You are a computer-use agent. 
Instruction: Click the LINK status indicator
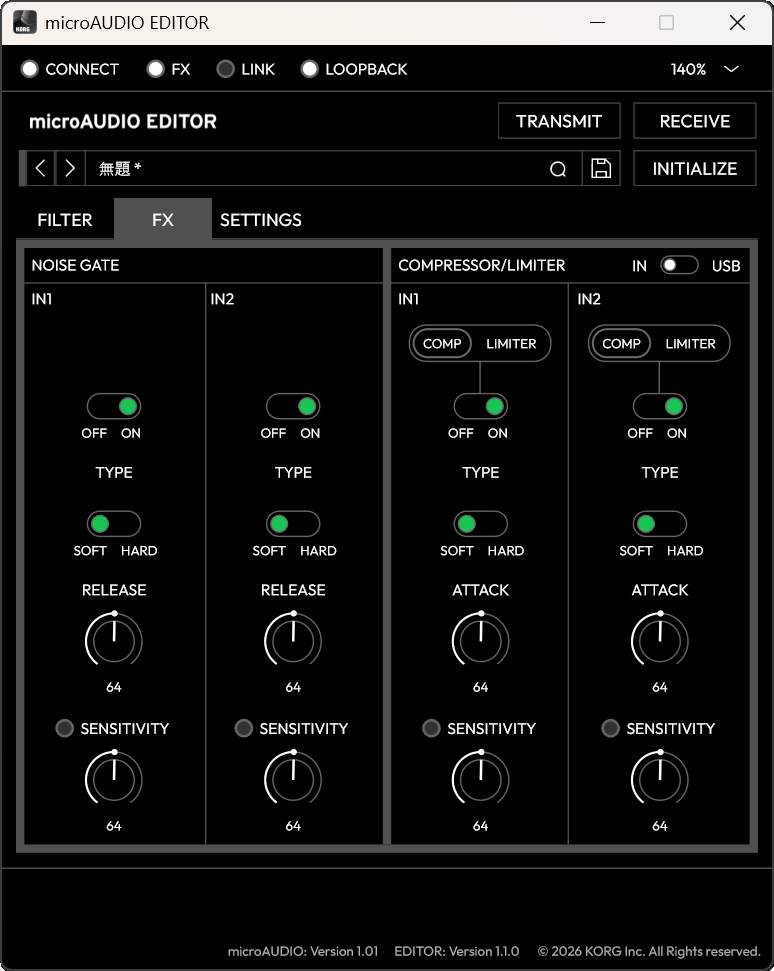(x=225, y=69)
